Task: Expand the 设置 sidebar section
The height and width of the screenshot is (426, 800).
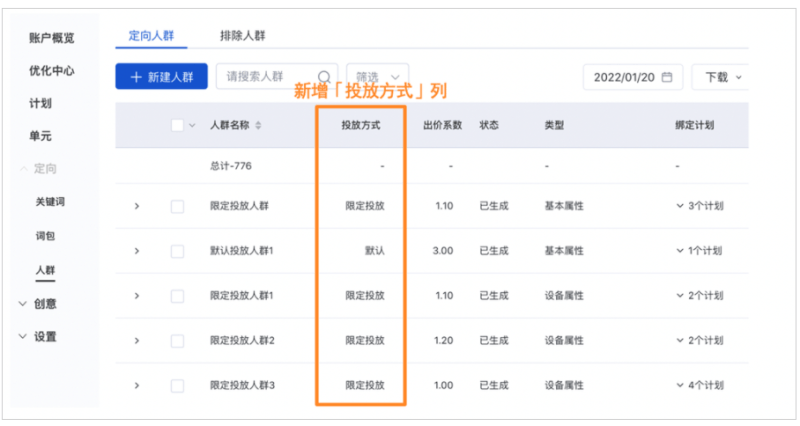Action: point(38,337)
